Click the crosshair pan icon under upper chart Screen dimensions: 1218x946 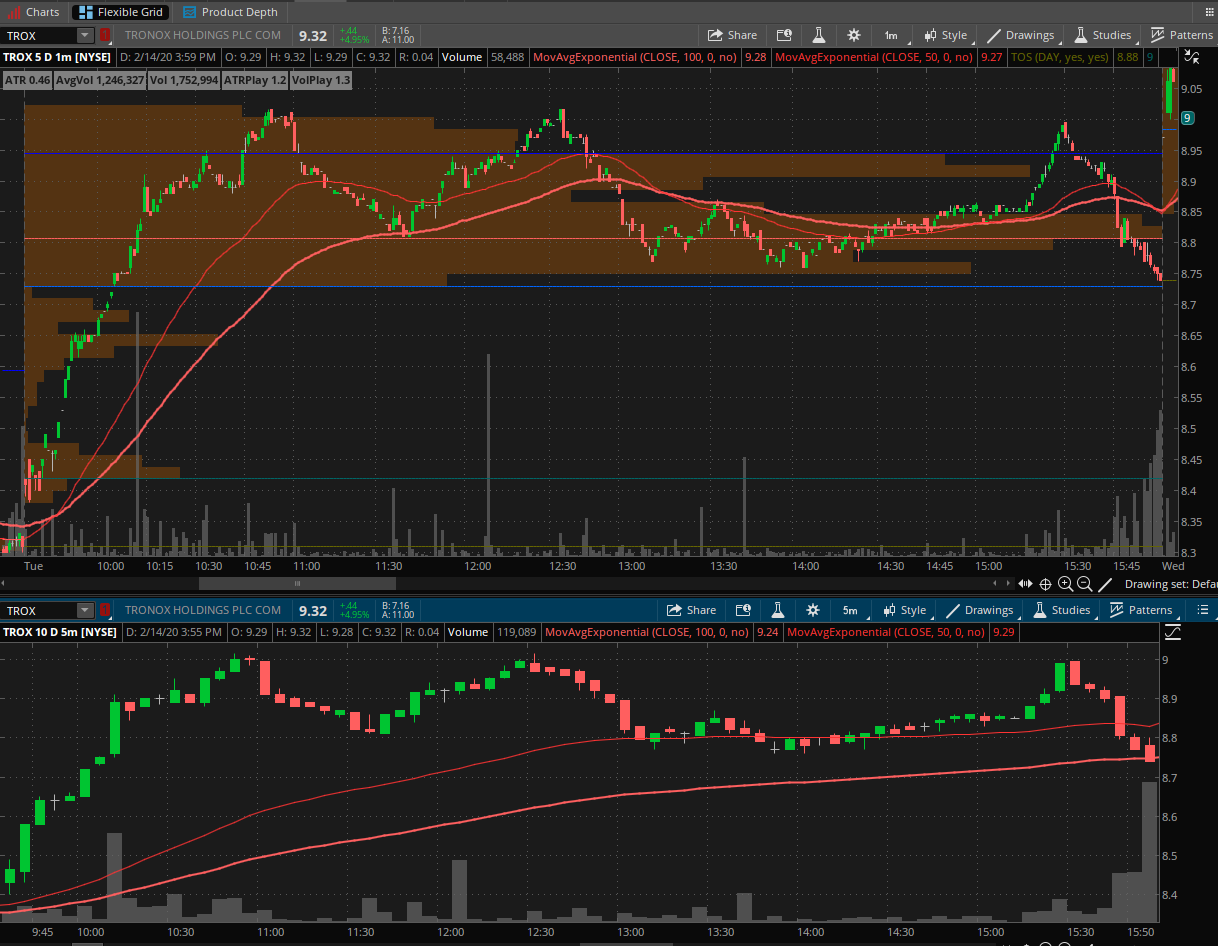[x=1046, y=584]
